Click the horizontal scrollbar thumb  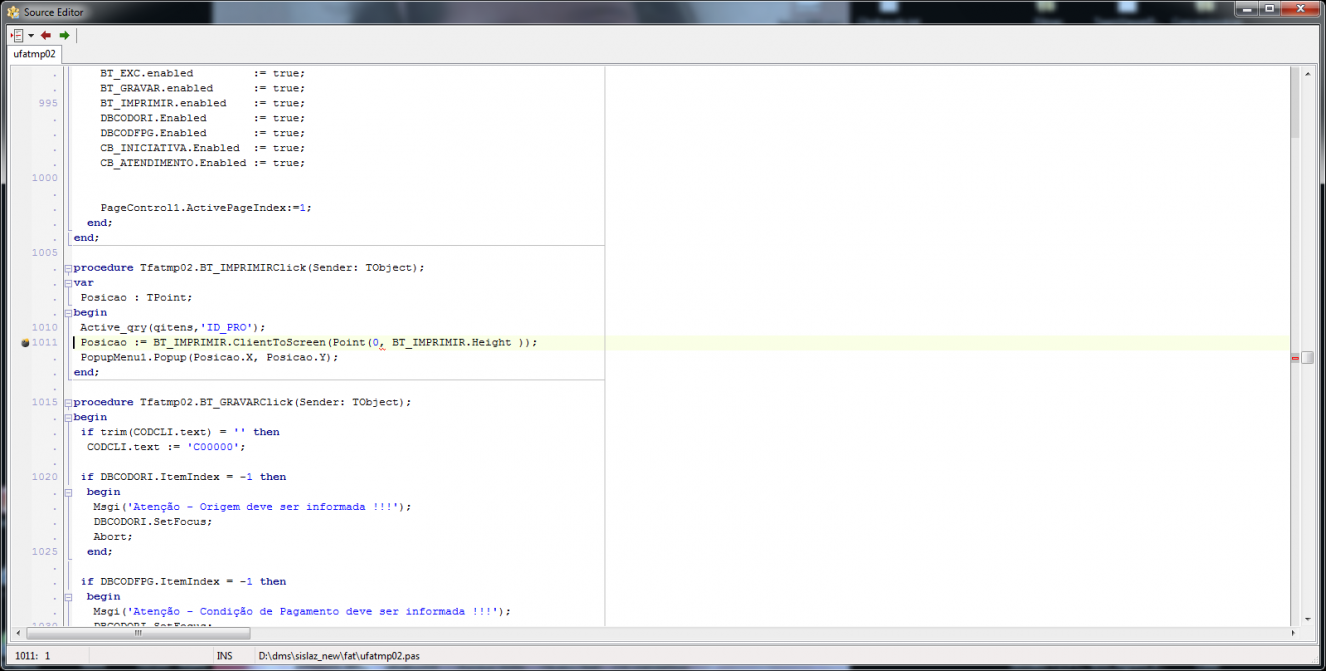[138, 633]
